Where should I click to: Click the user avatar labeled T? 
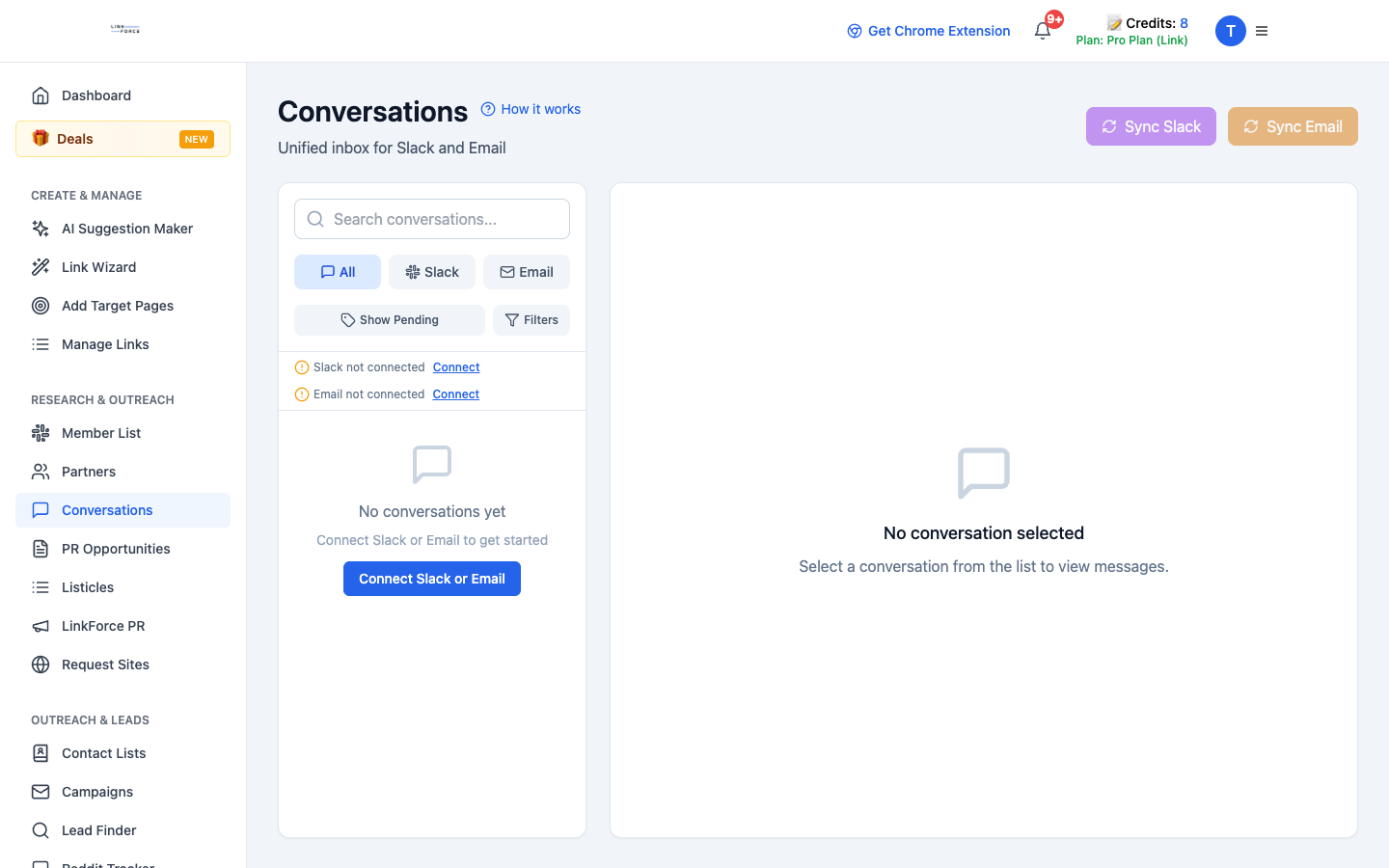click(x=1231, y=31)
